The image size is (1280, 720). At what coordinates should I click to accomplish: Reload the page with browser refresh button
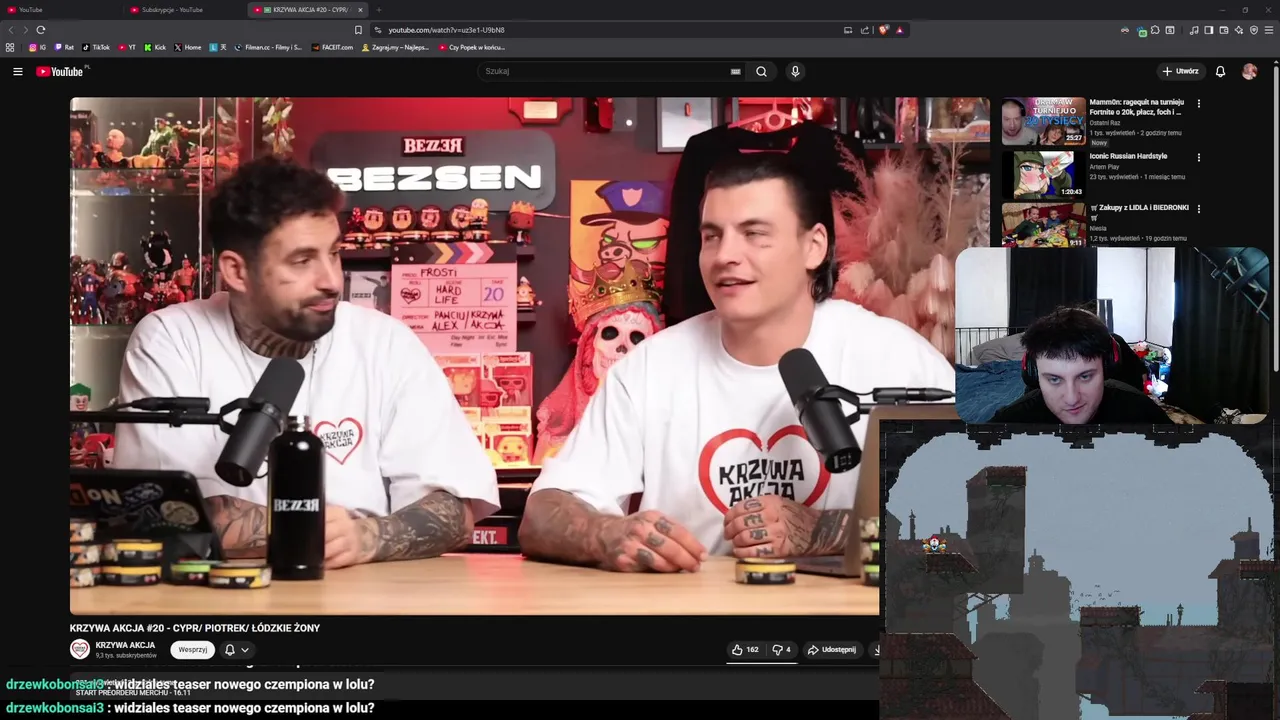40,30
